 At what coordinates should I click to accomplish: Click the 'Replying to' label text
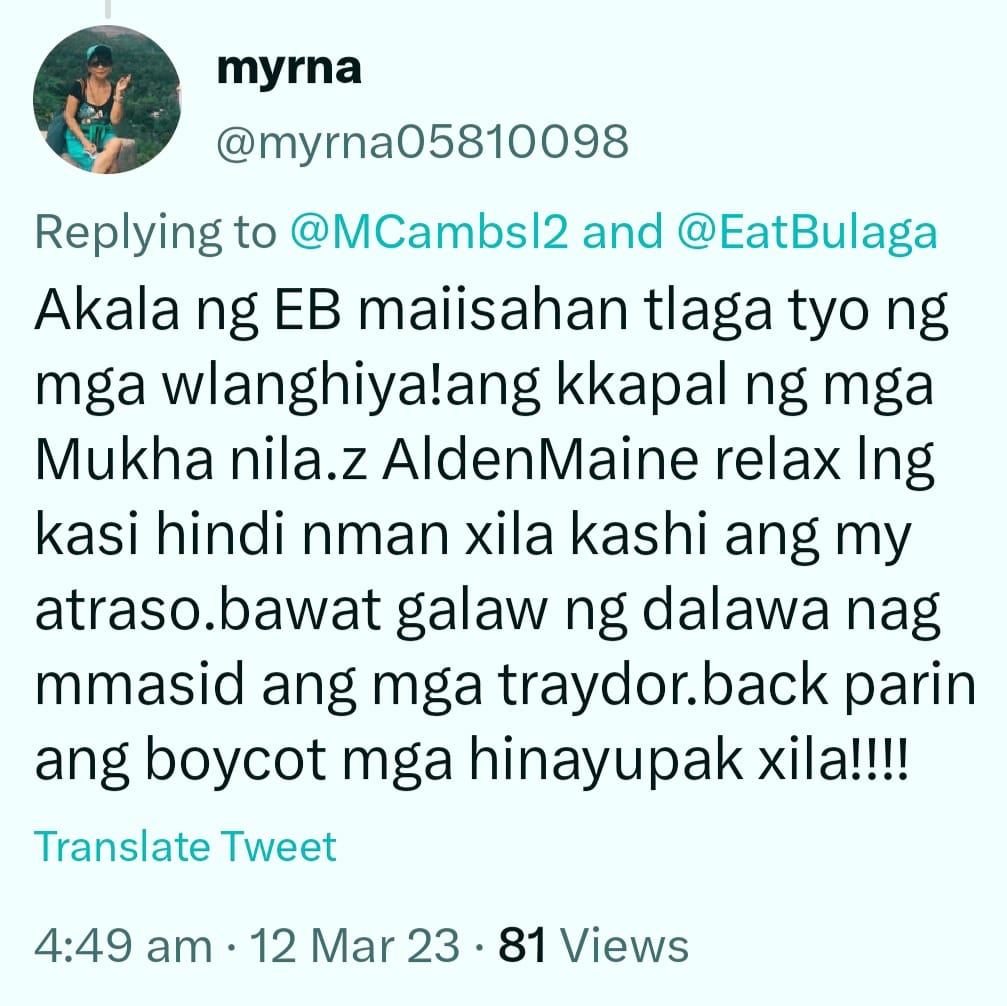155,233
